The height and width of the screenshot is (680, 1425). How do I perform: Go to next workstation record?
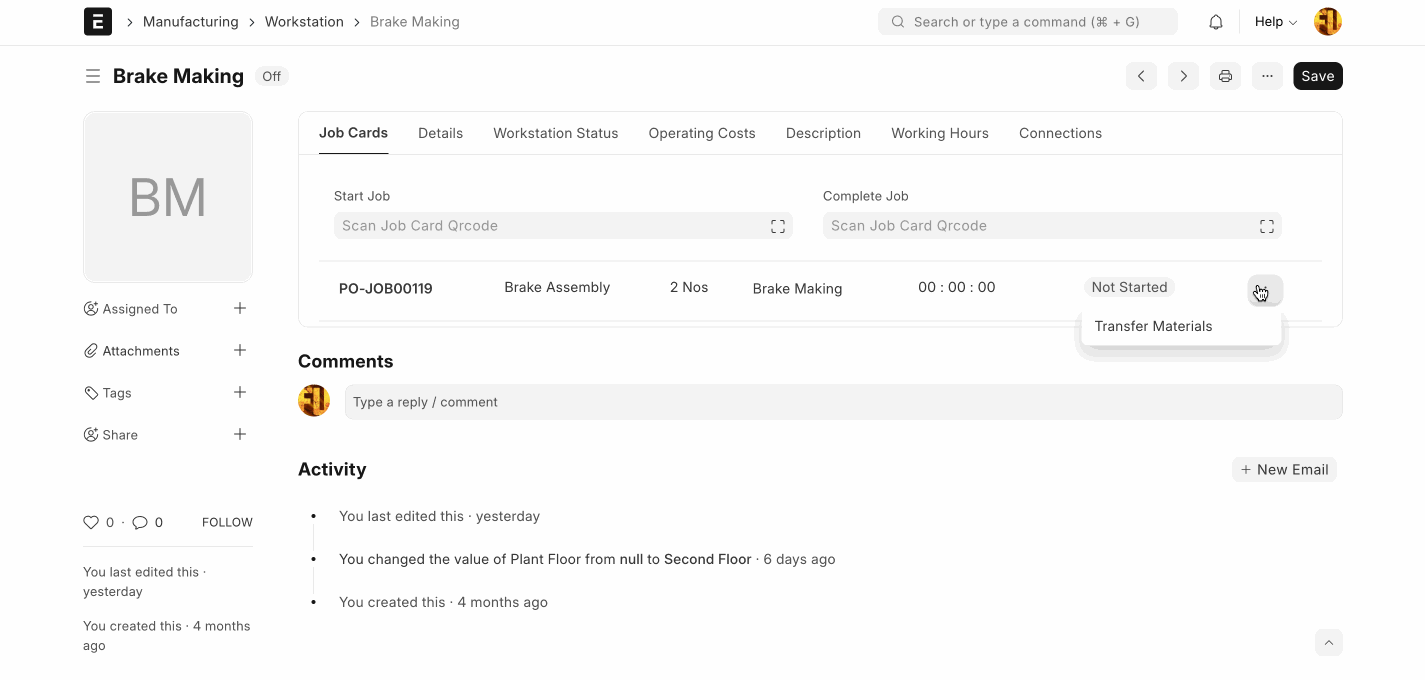coord(1183,76)
